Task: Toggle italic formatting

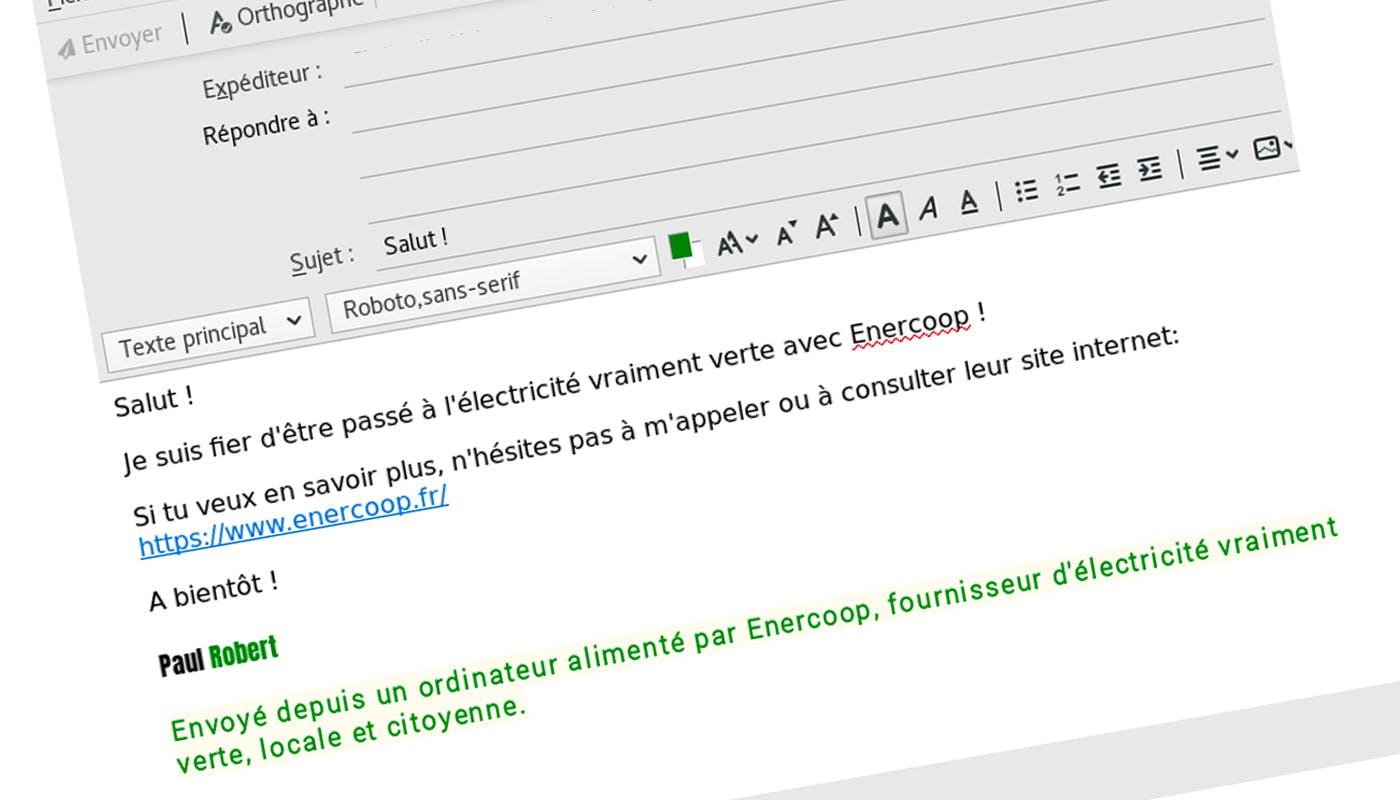Action: pyautogui.click(x=929, y=208)
